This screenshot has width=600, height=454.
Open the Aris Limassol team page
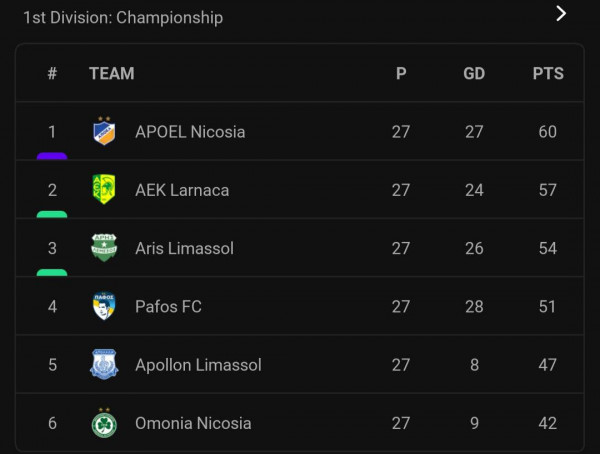(184, 248)
